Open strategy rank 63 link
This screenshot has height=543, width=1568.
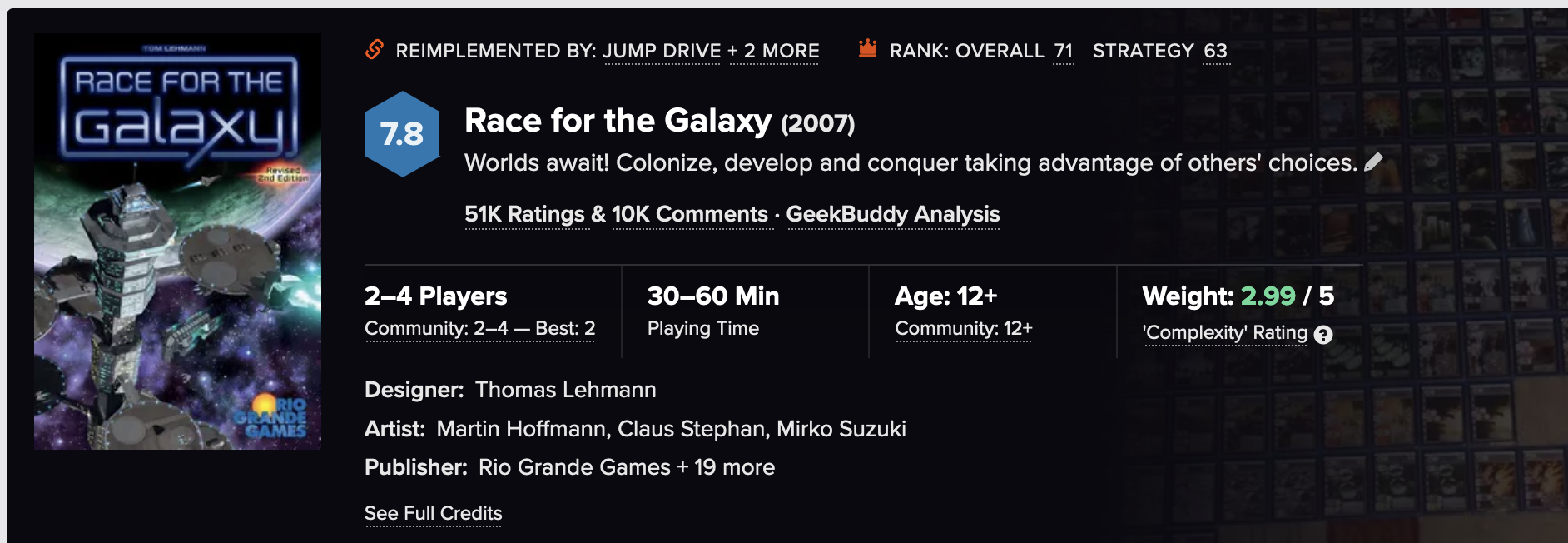tap(1215, 52)
